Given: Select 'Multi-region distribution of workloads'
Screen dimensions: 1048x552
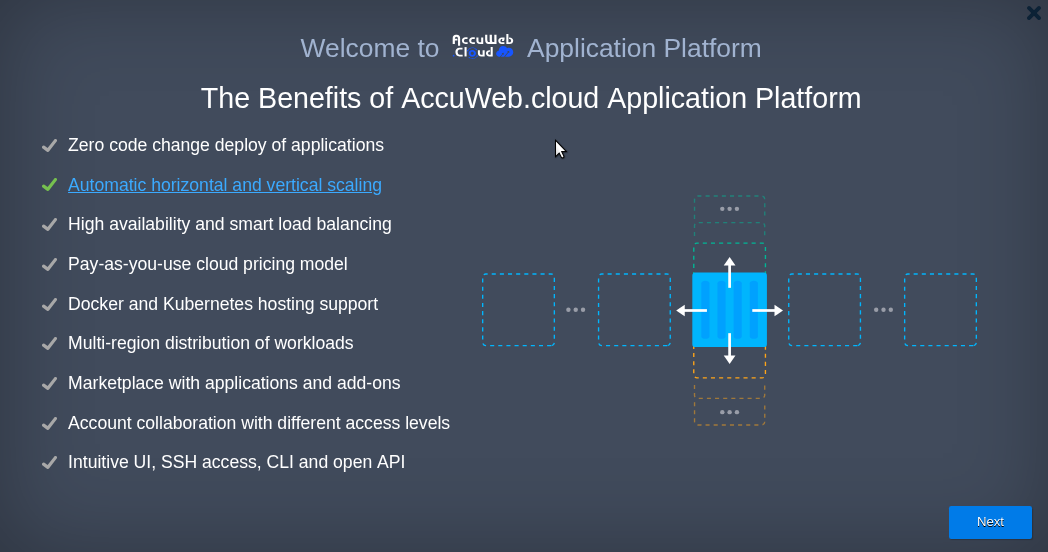Looking at the screenshot, I should 211,343.
